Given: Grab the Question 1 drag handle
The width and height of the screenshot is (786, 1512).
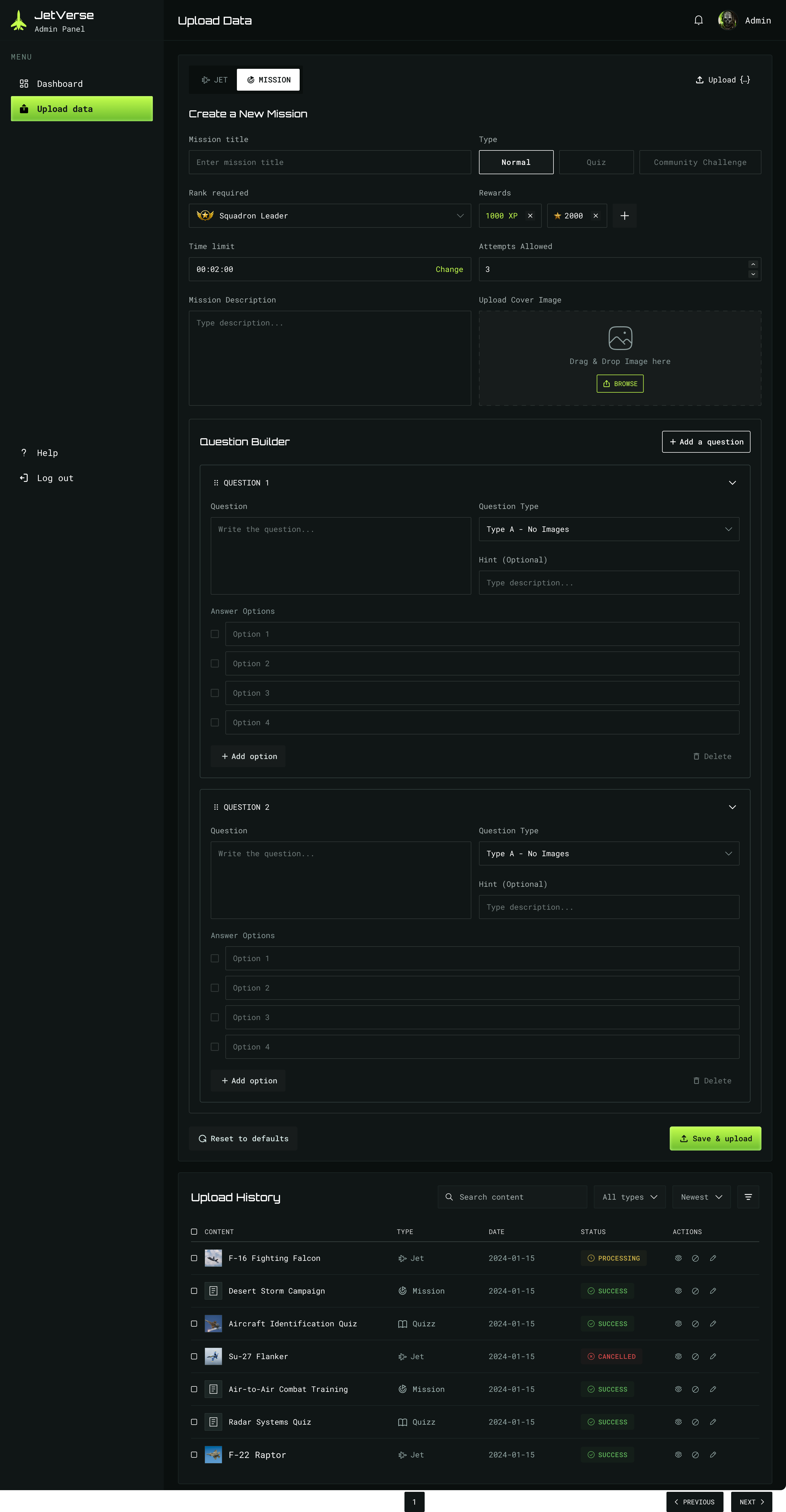Looking at the screenshot, I should pyautogui.click(x=216, y=483).
